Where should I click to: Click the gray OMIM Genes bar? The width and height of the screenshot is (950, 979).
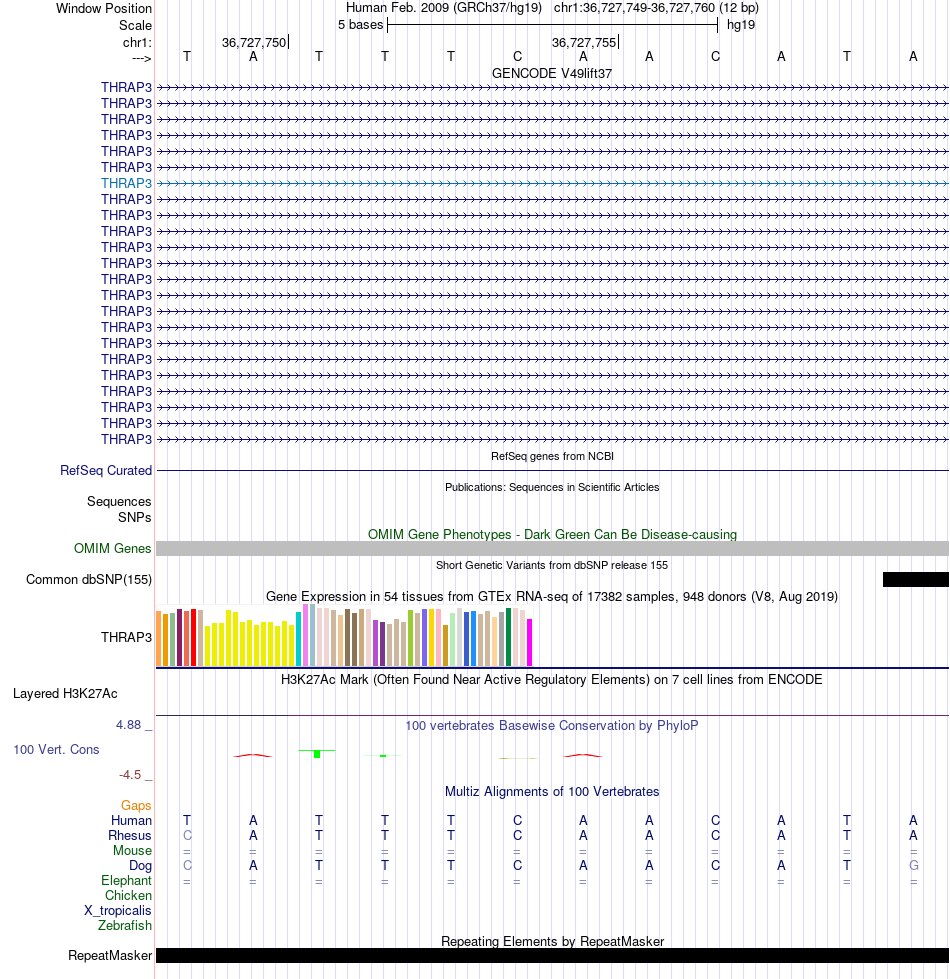552,548
